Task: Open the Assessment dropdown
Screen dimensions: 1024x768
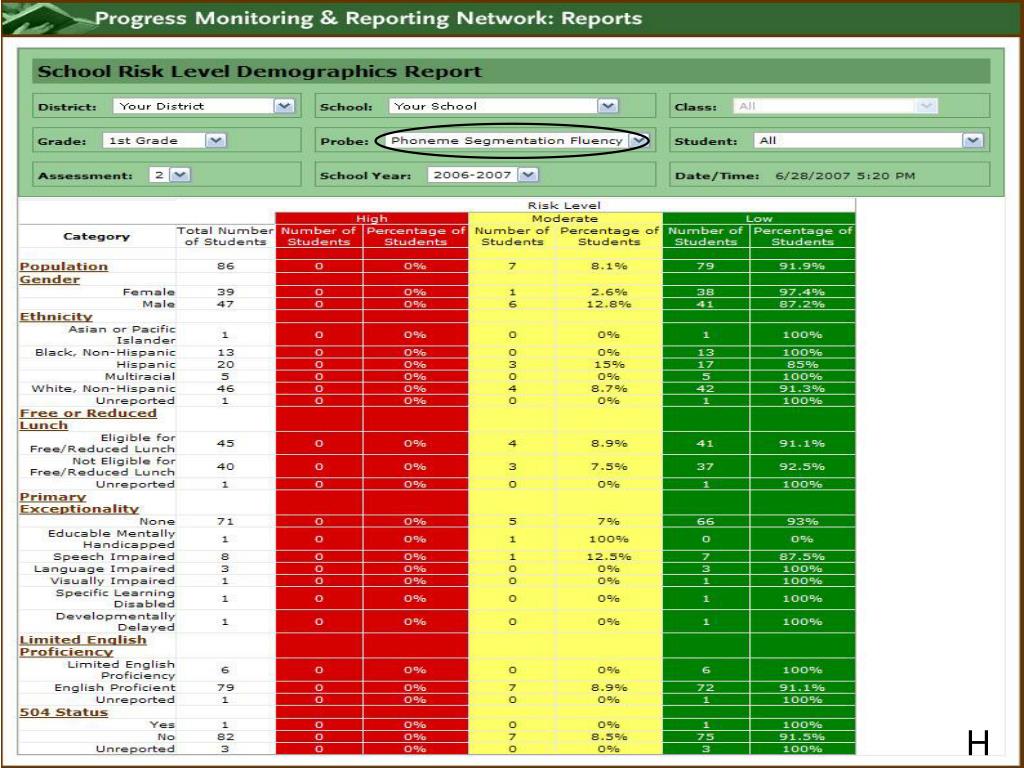Action: (170, 175)
